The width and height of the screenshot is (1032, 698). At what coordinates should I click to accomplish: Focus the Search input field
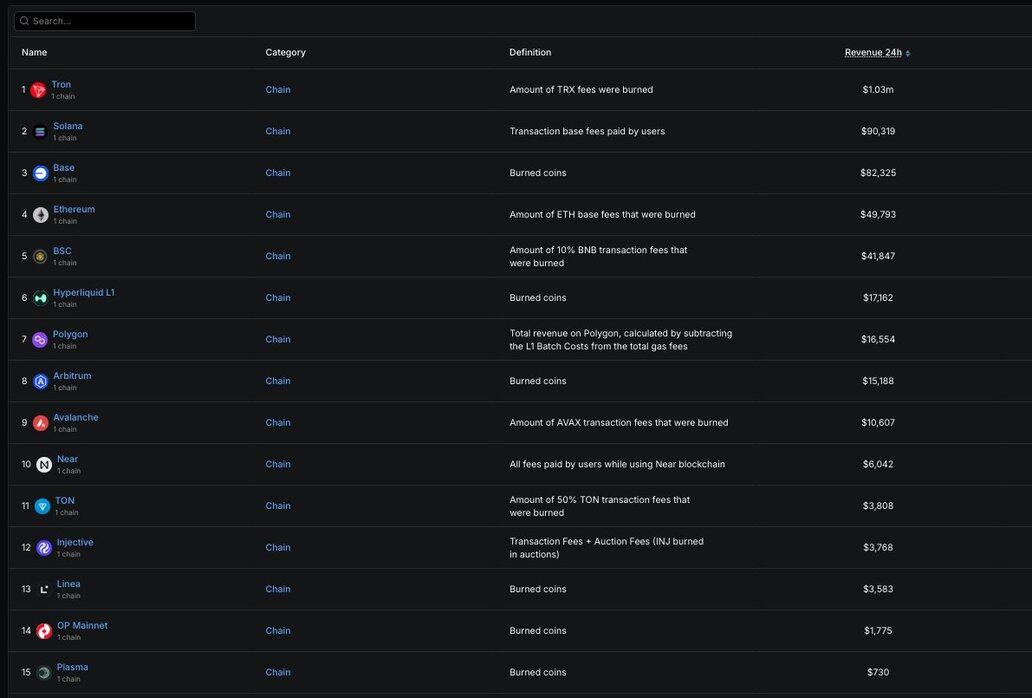point(110,21)
